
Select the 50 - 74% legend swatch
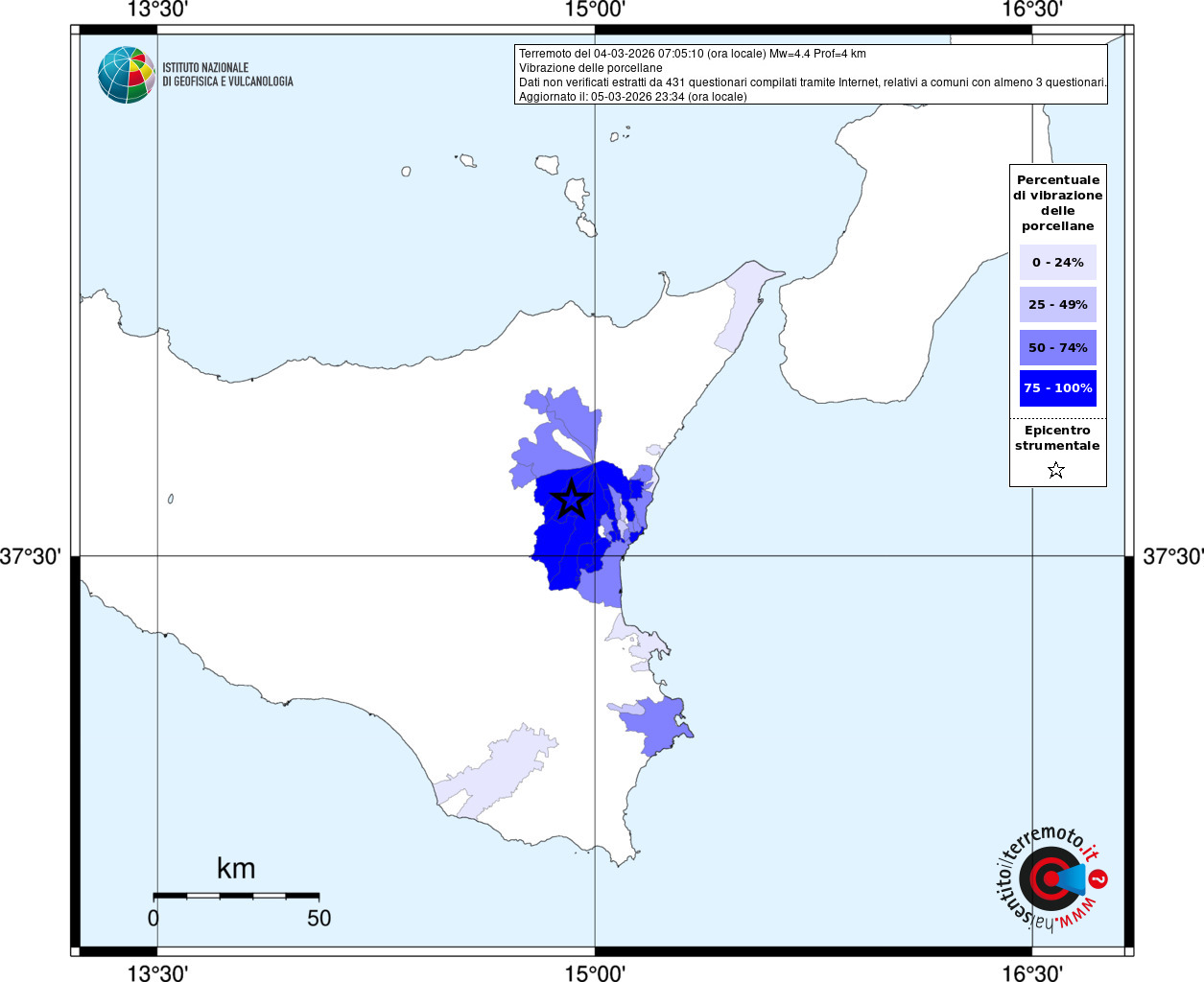(x=1058, y=347)
